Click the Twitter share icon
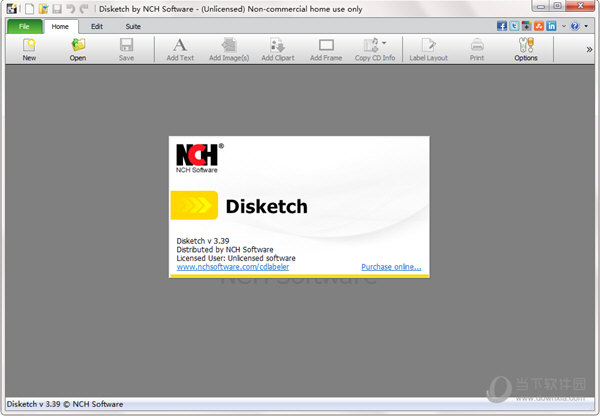600x416 pixels. pos(514,26)
